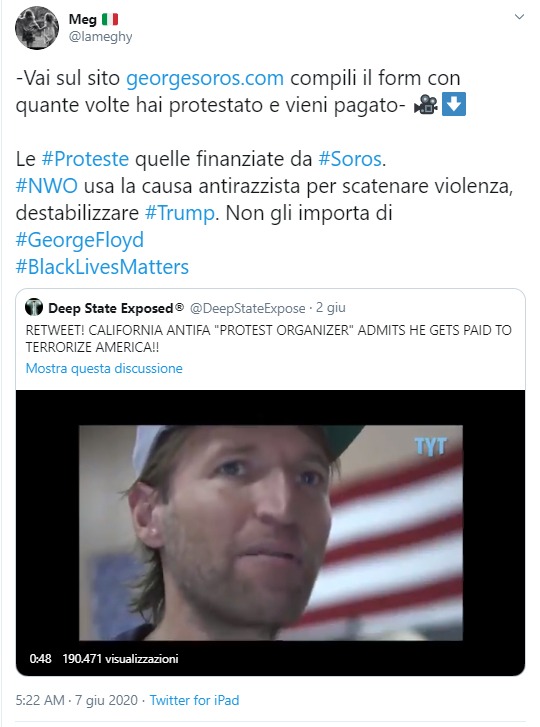Click the 5:22 AM 7 giu 2020 timestamp
This screenshot has height=727, width=540.
point(76,700)
